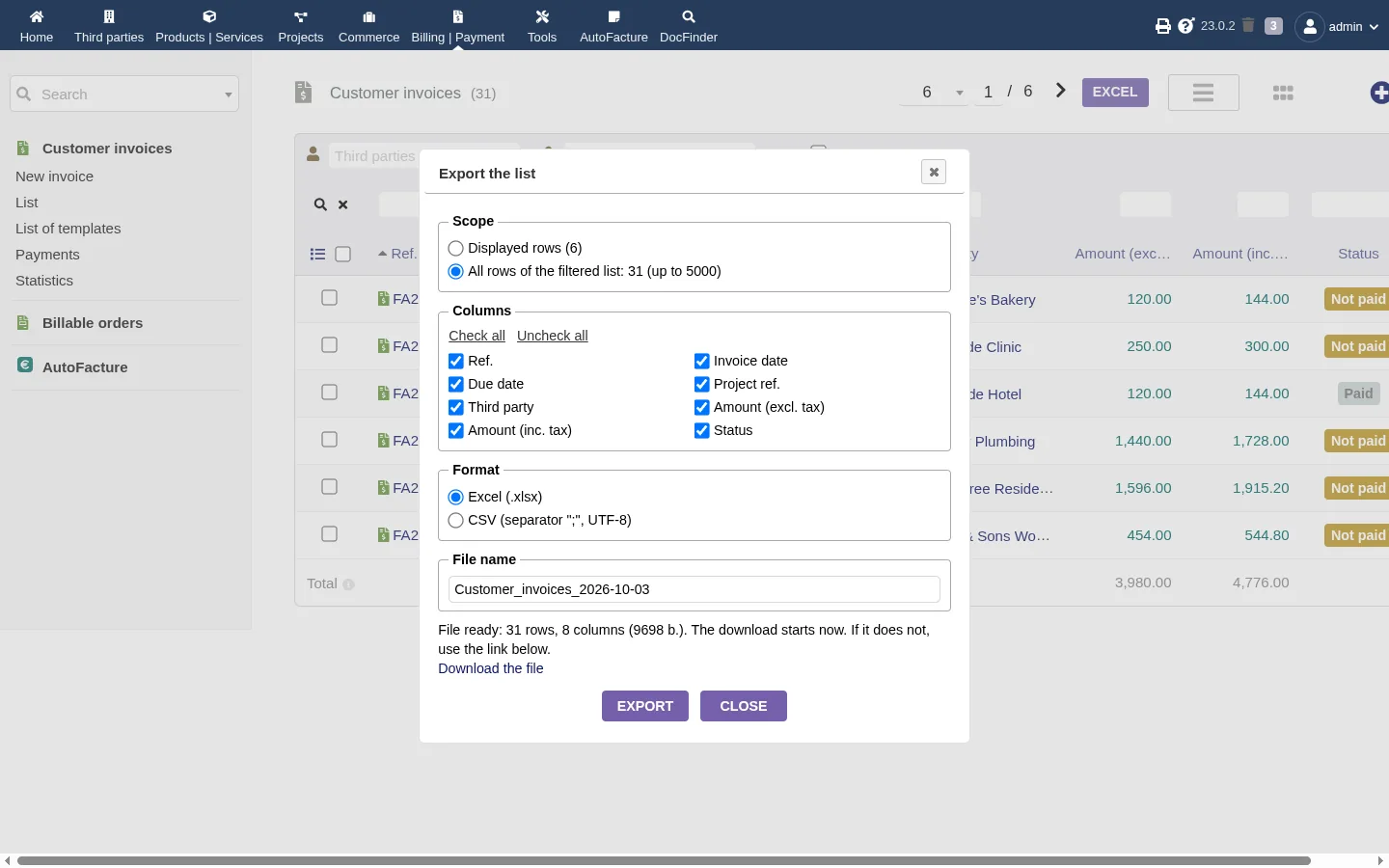Toggle Amount (excl. tax) checkbox
Image resolution: width=1389 pixels, height=868 pixels.
(x=702, y=407)
